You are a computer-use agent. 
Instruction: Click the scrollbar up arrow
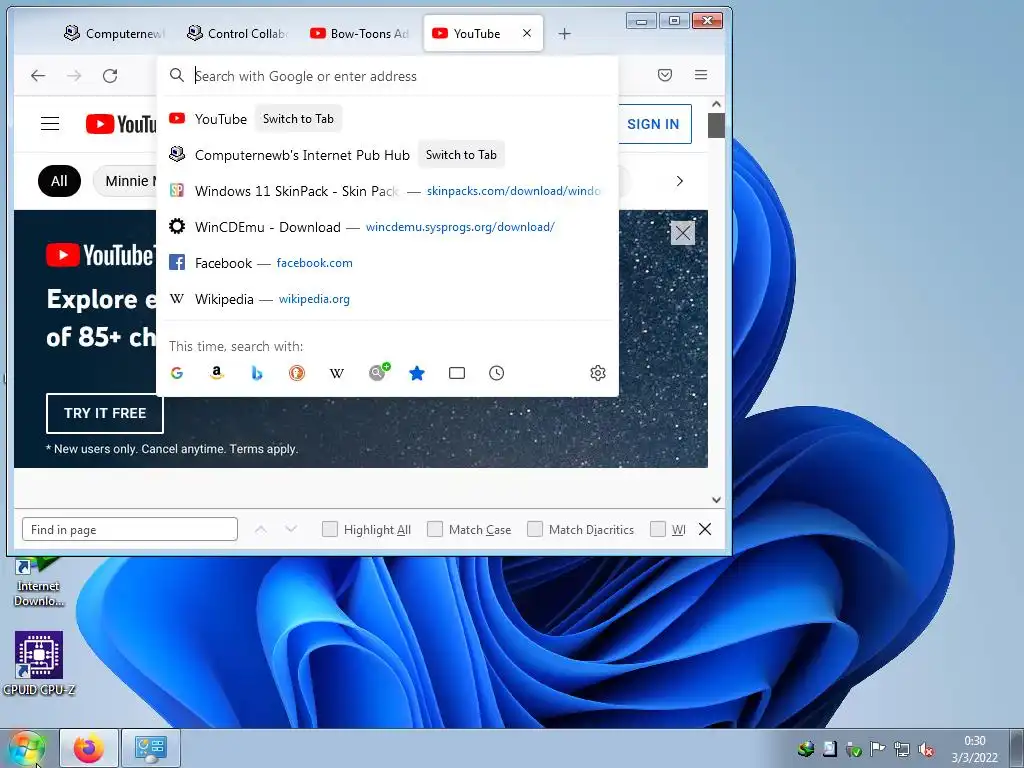click(716, 104)
